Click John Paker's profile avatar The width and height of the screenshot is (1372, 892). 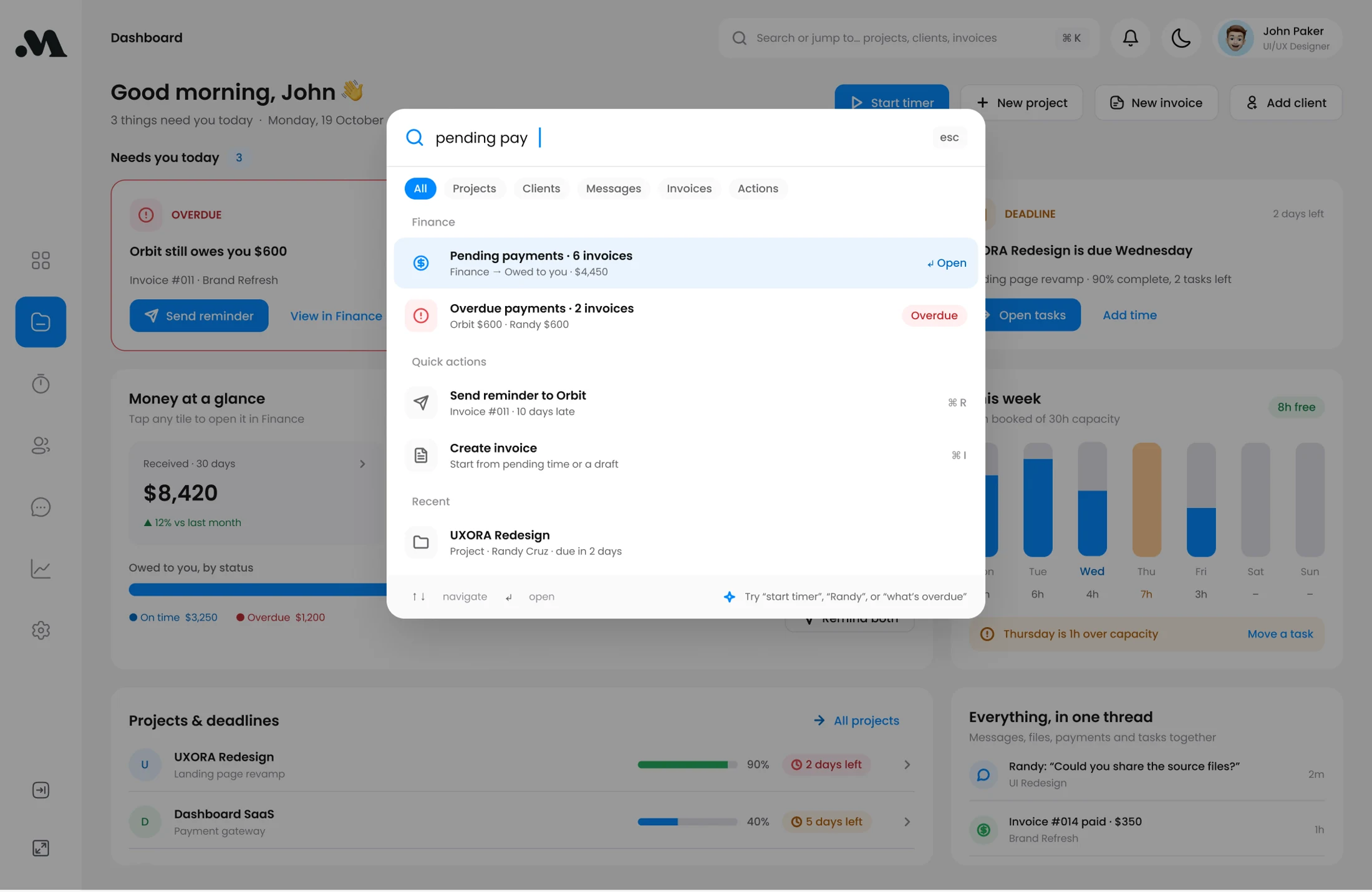pyautogui.click(x=1235, y=38)
